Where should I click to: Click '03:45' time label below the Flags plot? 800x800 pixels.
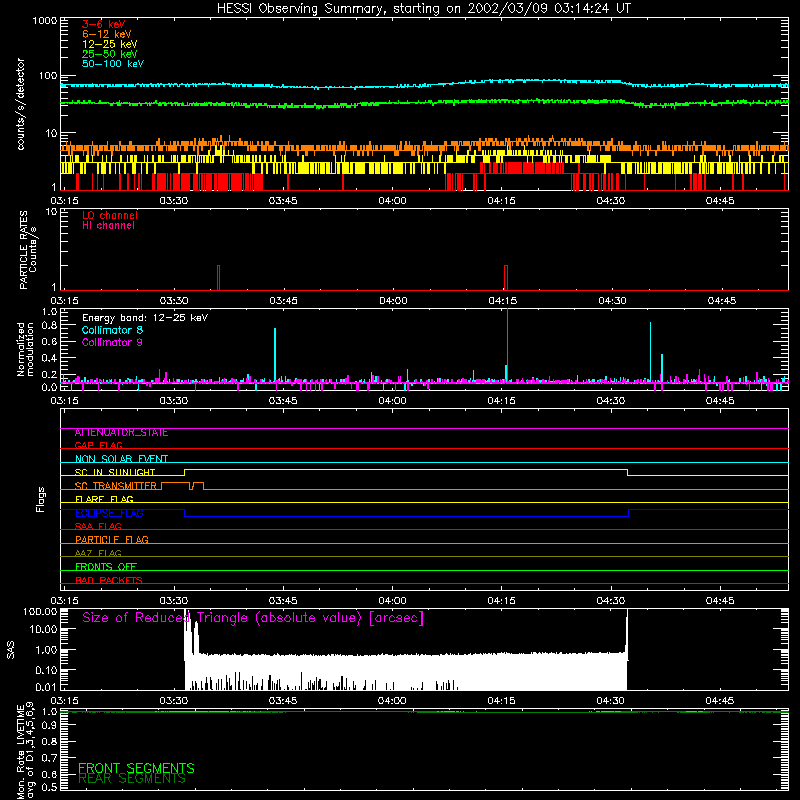pyautogui.click(x=283, y=601)
